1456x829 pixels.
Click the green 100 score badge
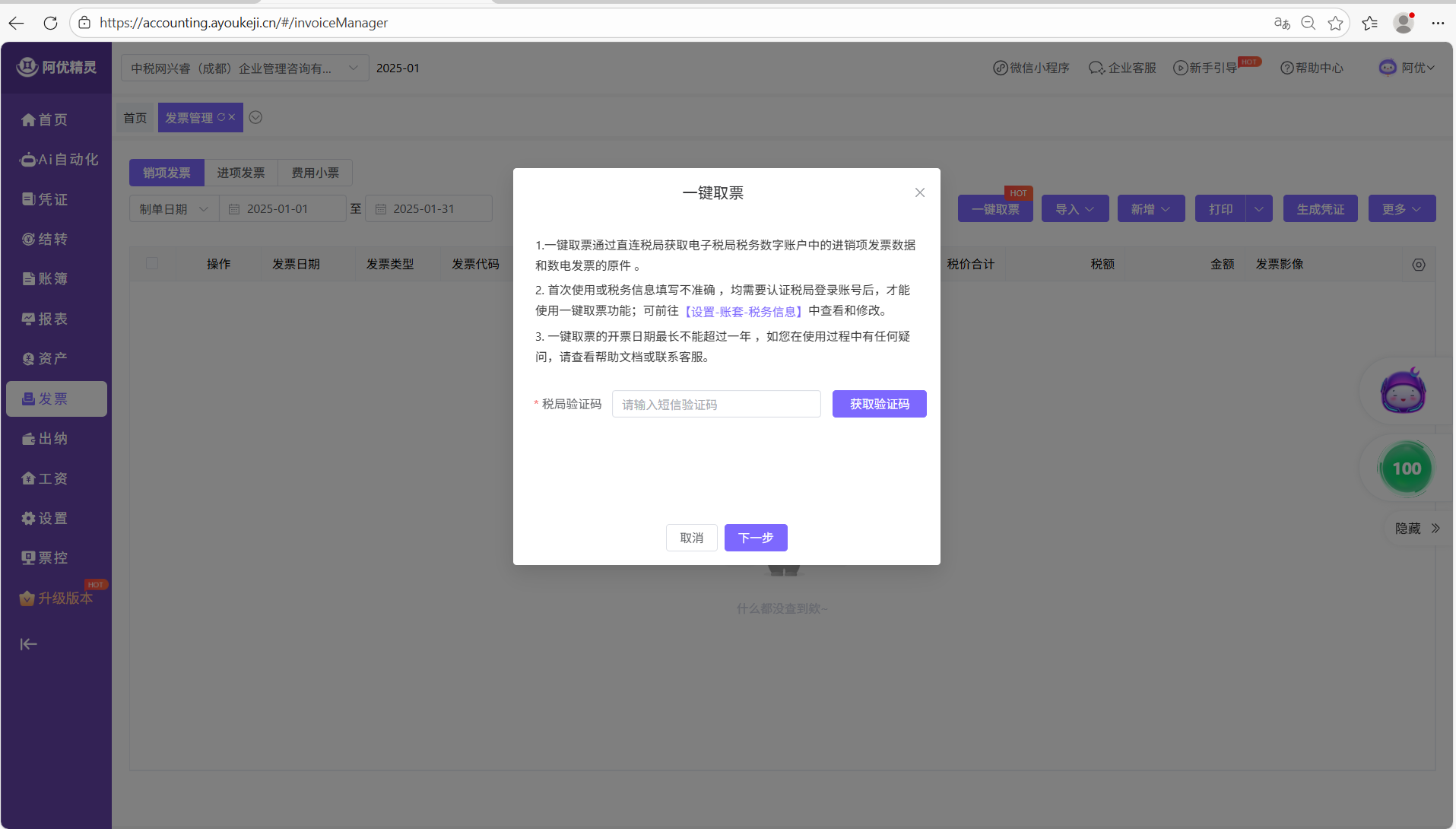coord(1406,468)
